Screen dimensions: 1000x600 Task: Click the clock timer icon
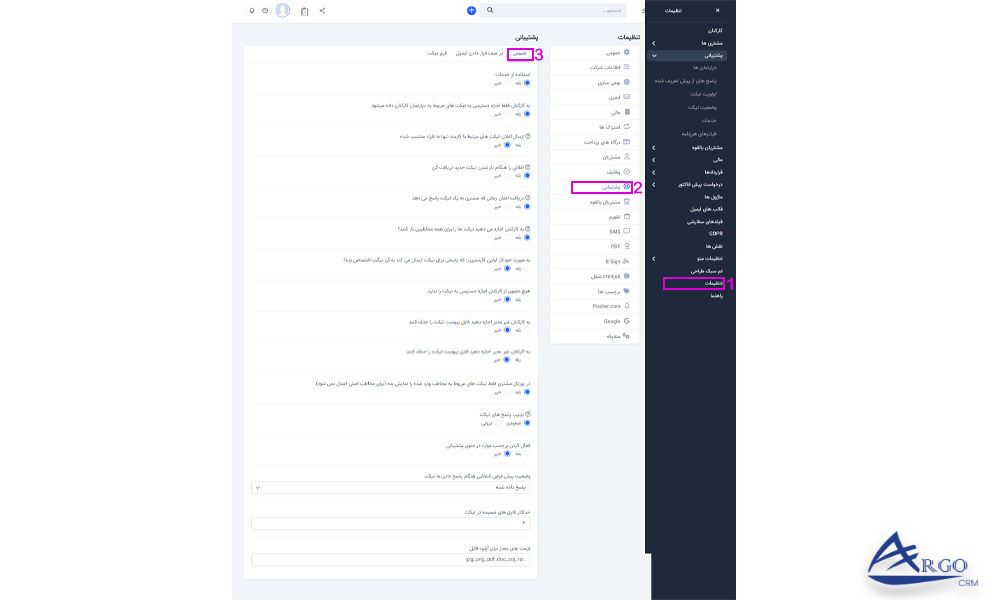(x=265, y=11)
